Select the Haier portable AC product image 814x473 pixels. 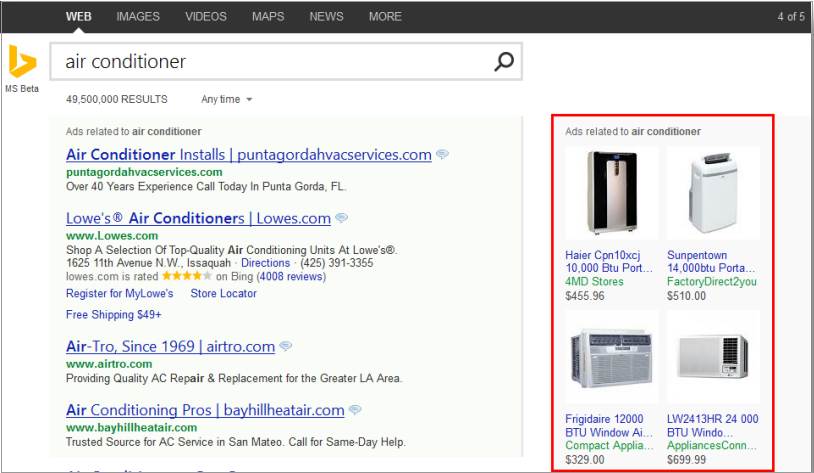click(x=611, y=192)
